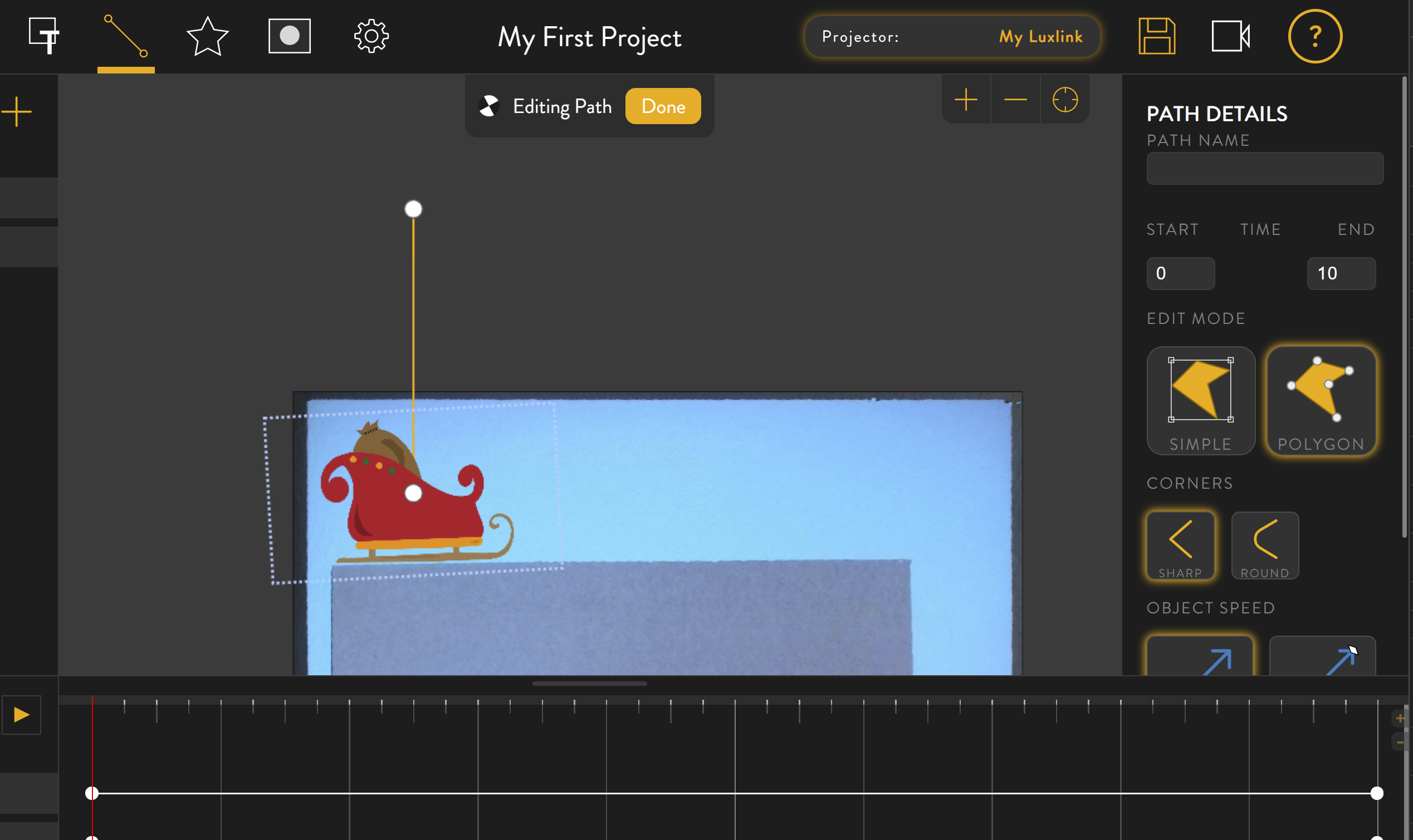
Task: Click the video camera export icon
Action: coord(1230,36)
